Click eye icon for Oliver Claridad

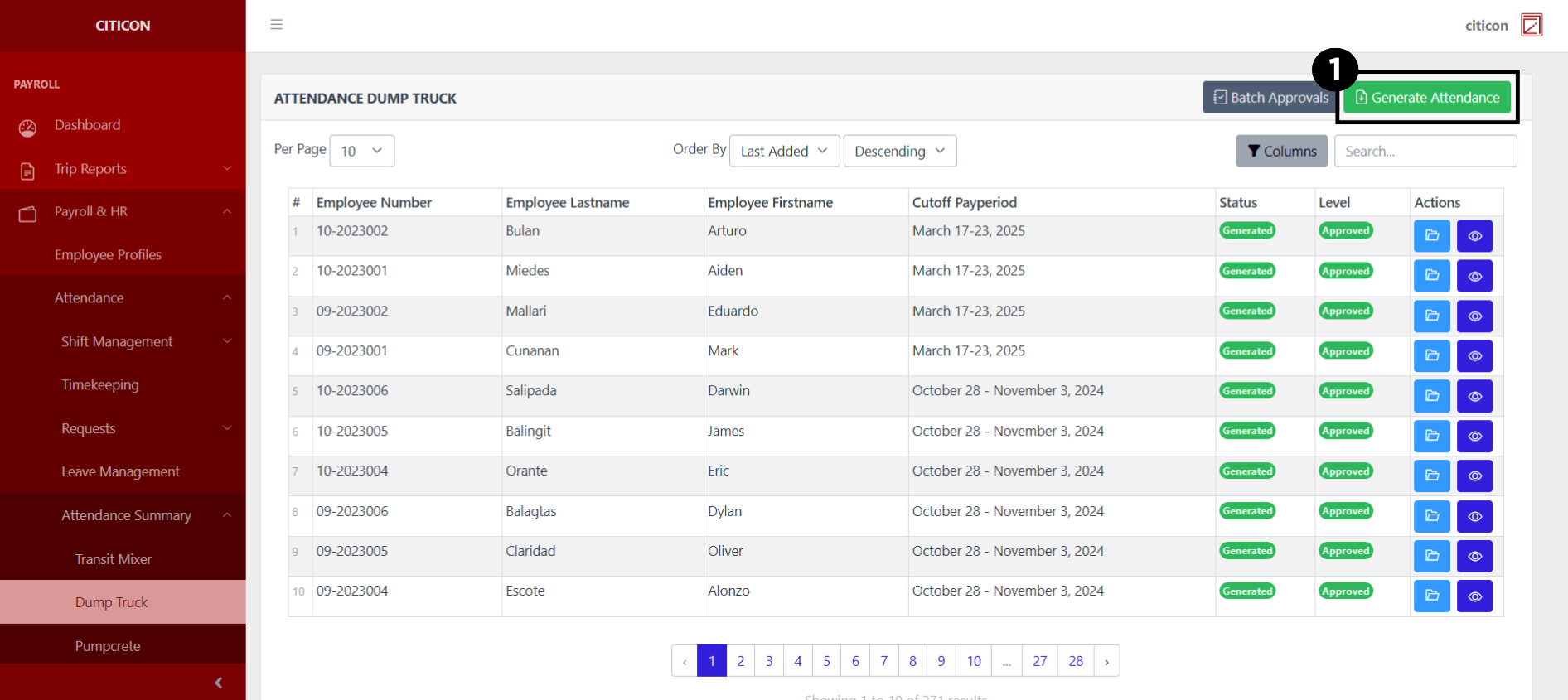[x=1474, y=556]
